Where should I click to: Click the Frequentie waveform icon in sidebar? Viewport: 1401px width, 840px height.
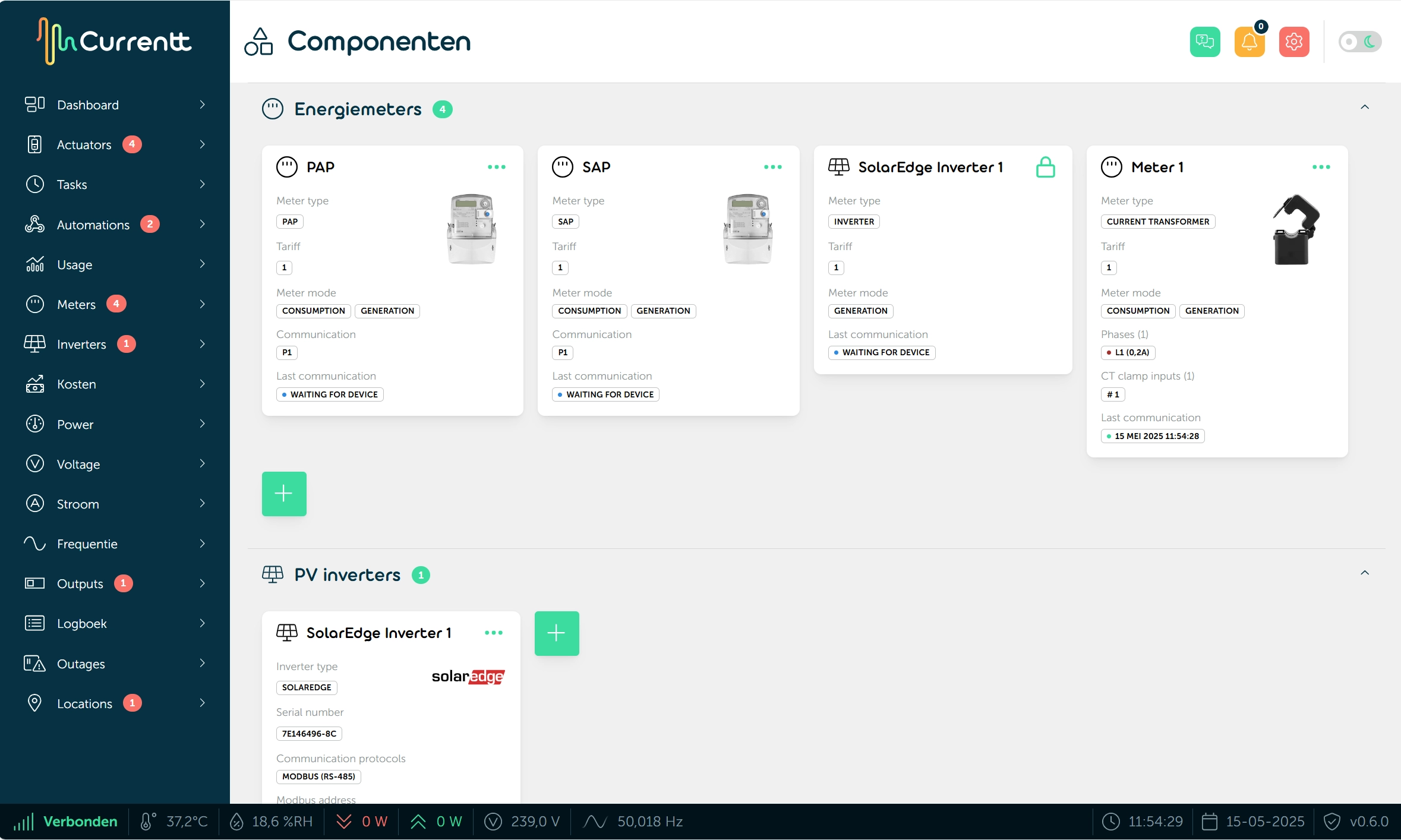click(x=34, y=544)
